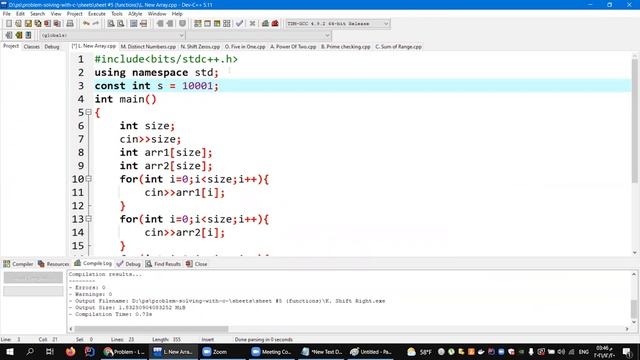Viewport: 640px width, 360px height.
Task: Open the Meeting Co... taskbar item
Action: click(271, 351)
